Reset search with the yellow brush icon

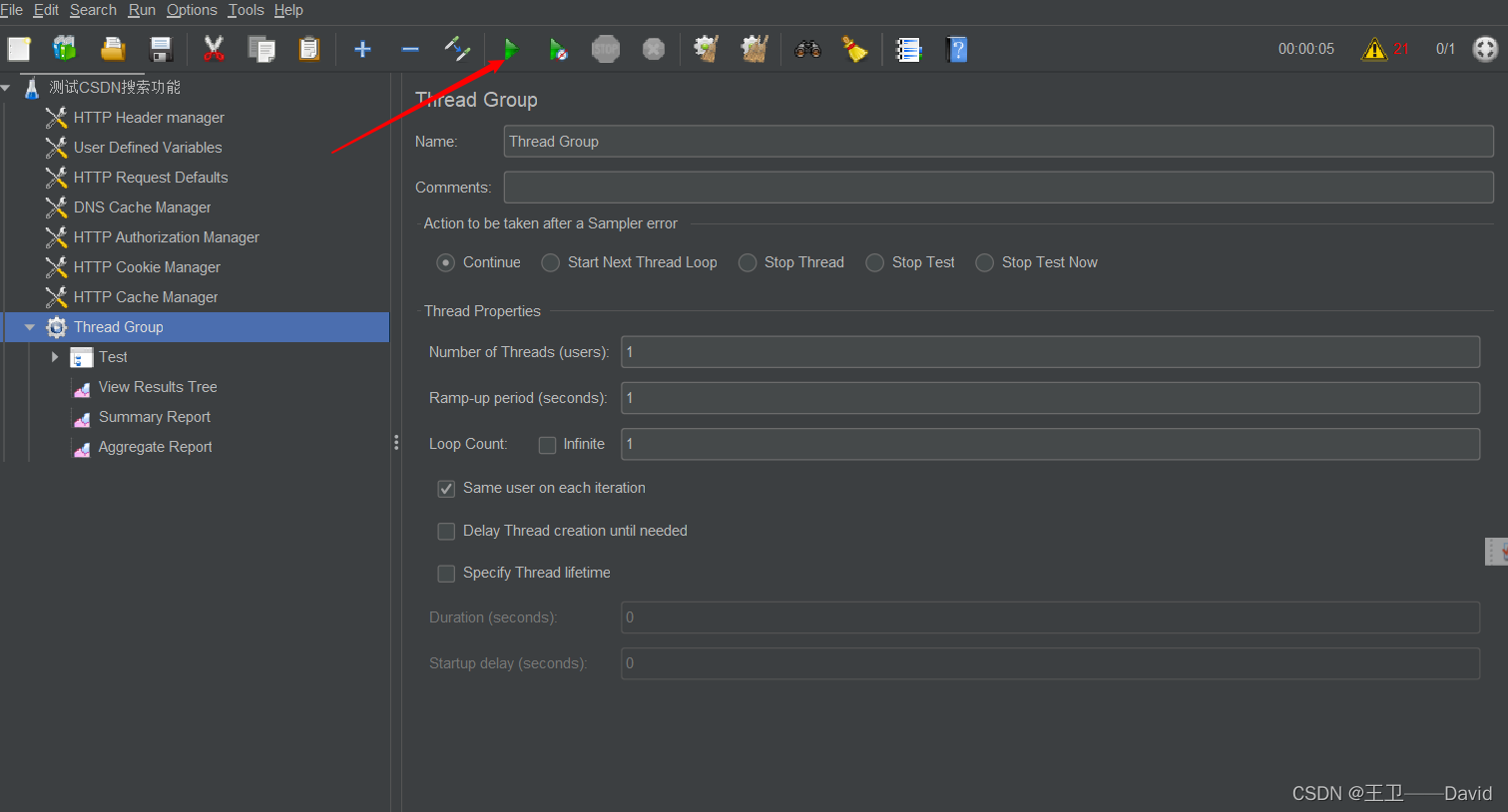tap(855, 49)
